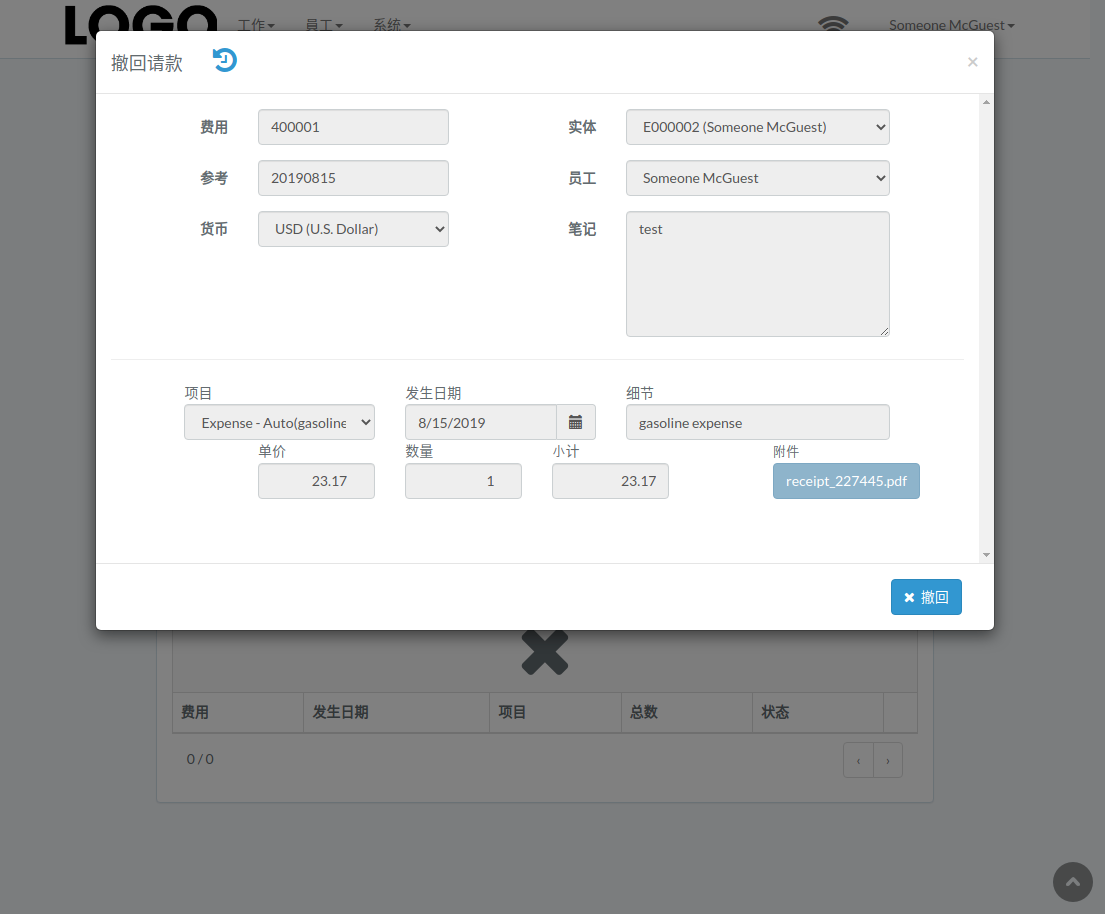
Task: Open the 工作 menu
Action: (256, 25)
